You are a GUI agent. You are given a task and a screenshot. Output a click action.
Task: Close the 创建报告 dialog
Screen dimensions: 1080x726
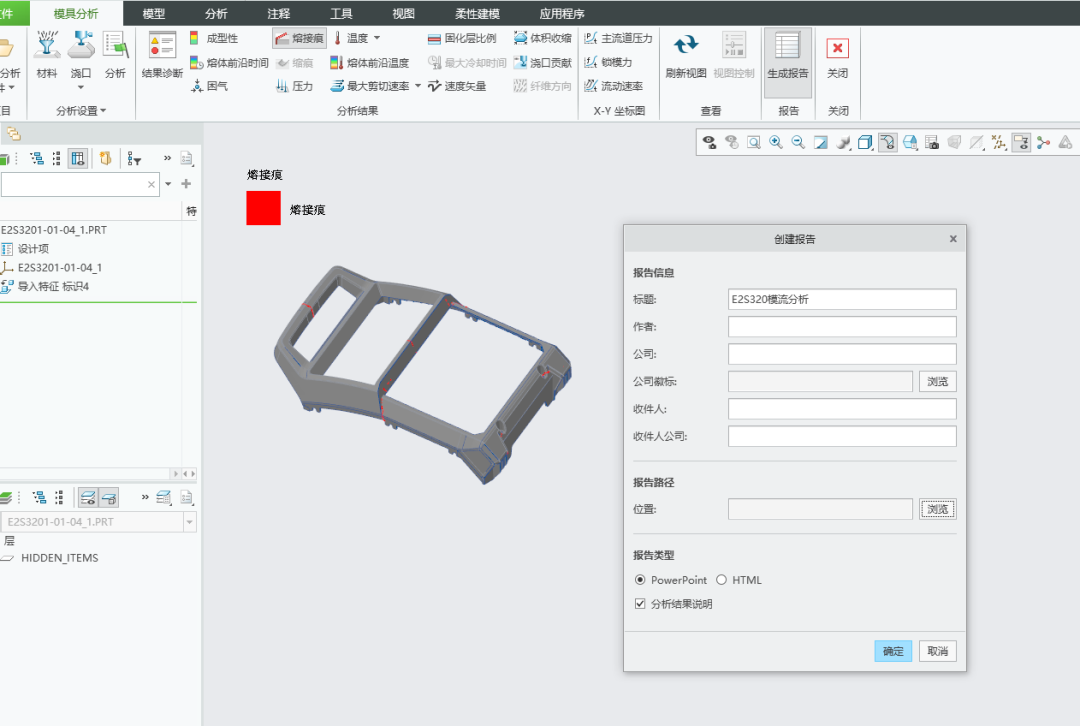pos(953,239)
